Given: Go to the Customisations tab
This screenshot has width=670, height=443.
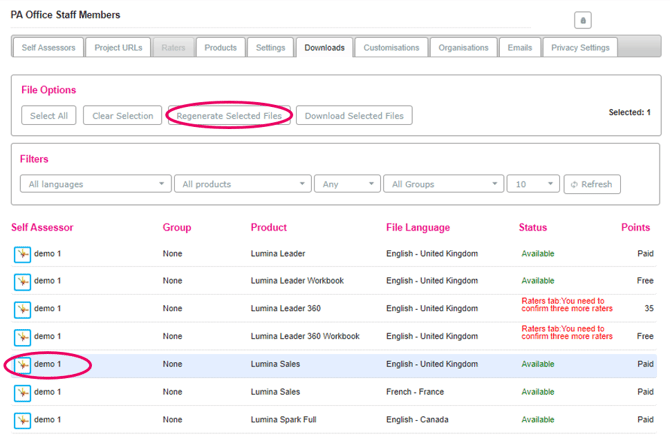Looking at the screenshot, I should pos(391,47).
